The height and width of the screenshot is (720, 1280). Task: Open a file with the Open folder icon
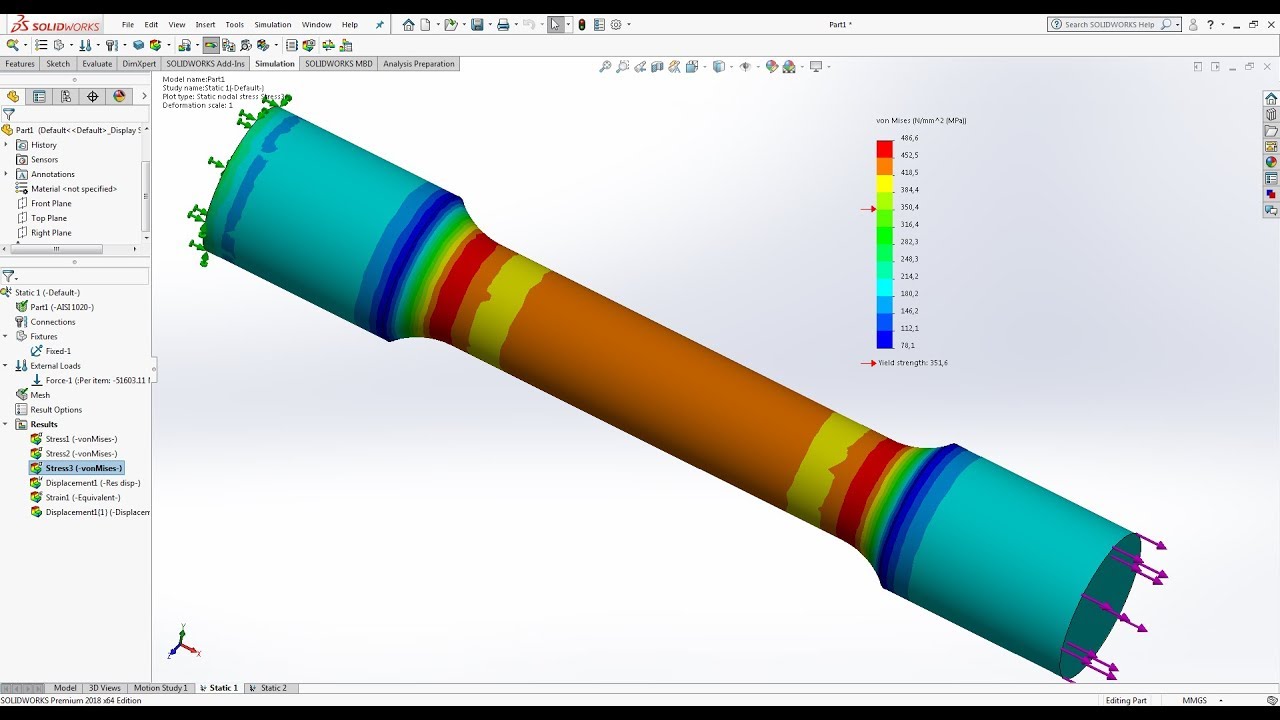click(451, 24)
